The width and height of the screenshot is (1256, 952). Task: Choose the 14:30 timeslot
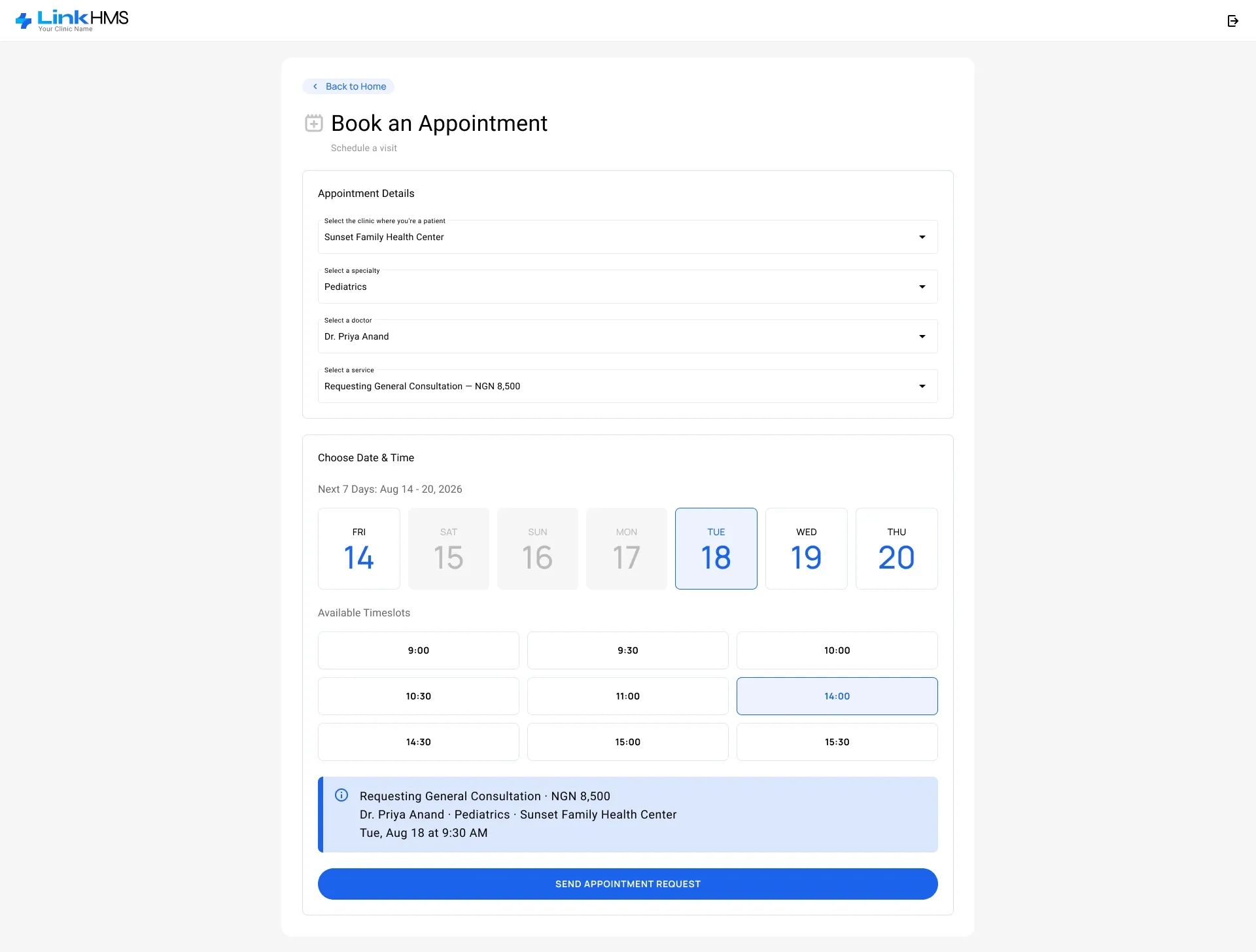tap(419, 742)
